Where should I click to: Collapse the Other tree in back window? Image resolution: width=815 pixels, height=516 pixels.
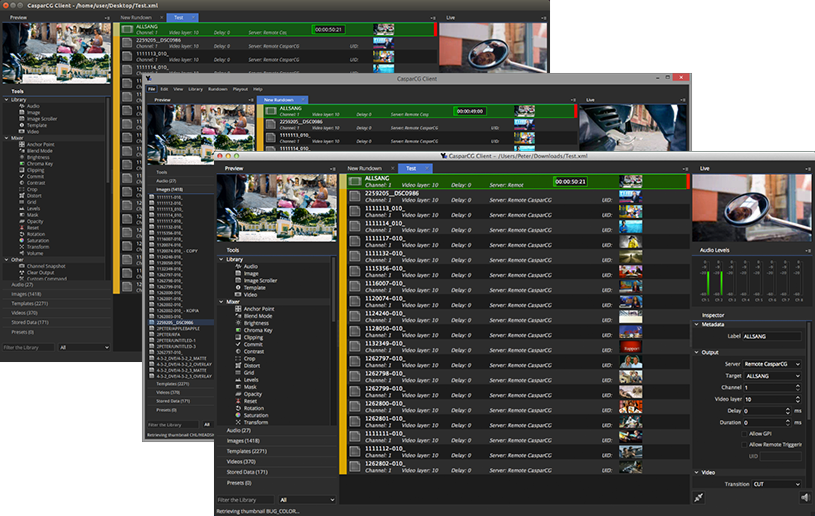pyautogui.click(x=6, y=259)
